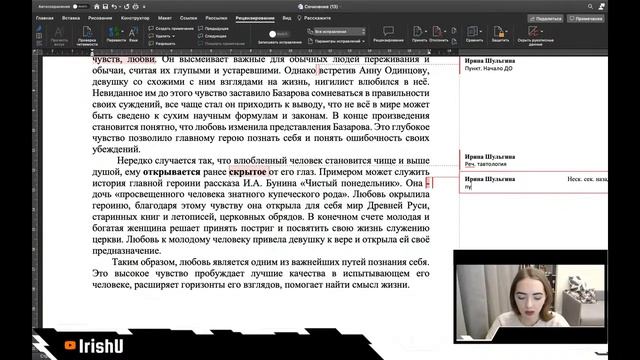The width and height of the screenshot is (640, 360).
Task: Click the Print icon in title bar
Action: tap(136, 7)
